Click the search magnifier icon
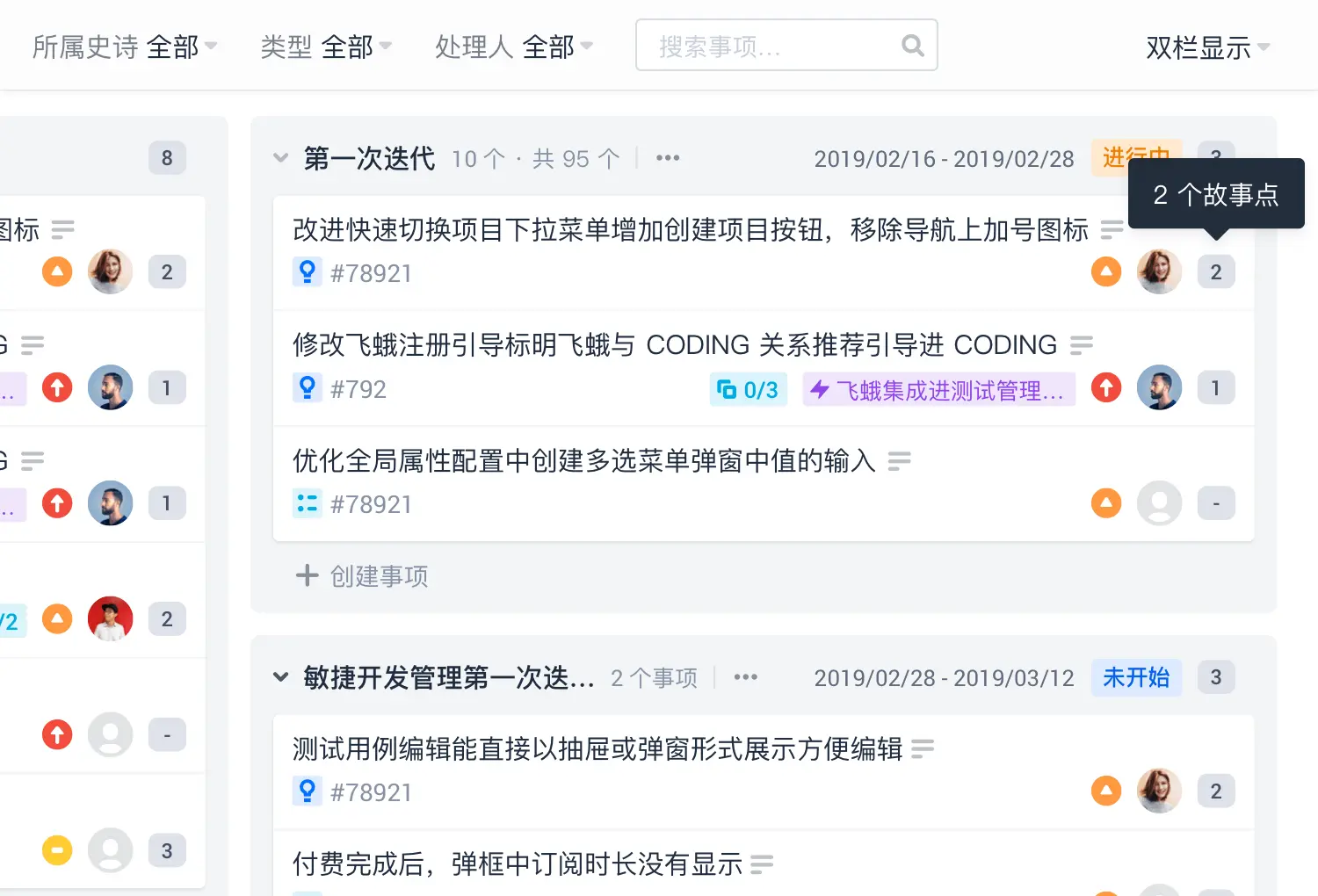Screen dimensions: 1318x896 tap(913, 46)
